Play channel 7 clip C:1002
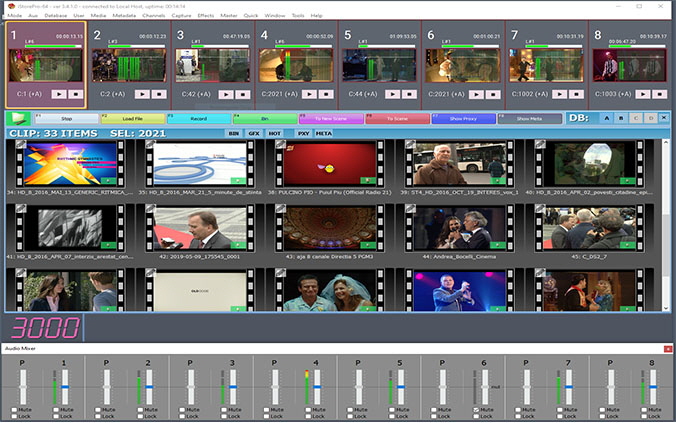 point(559,94)
